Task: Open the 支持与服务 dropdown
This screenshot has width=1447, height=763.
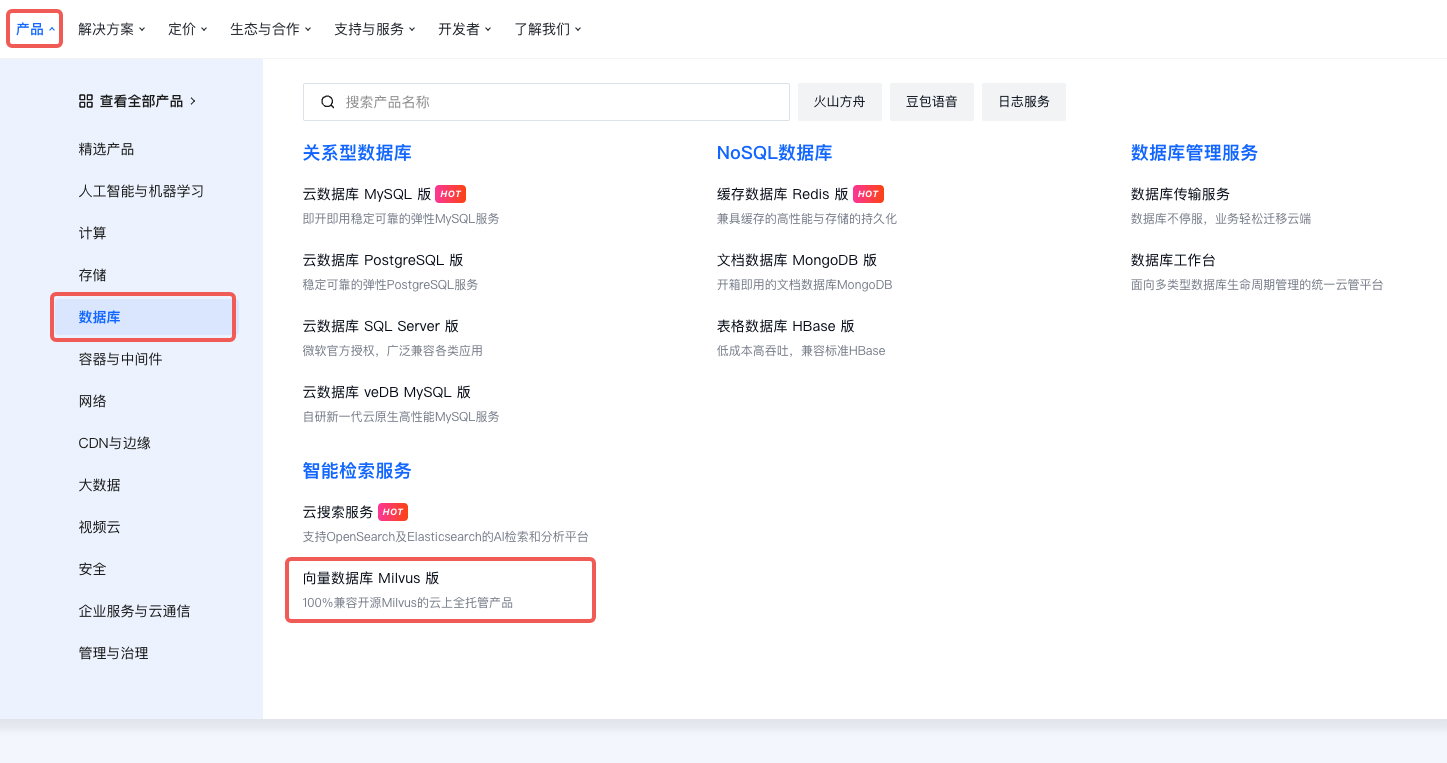Action: 375,29
